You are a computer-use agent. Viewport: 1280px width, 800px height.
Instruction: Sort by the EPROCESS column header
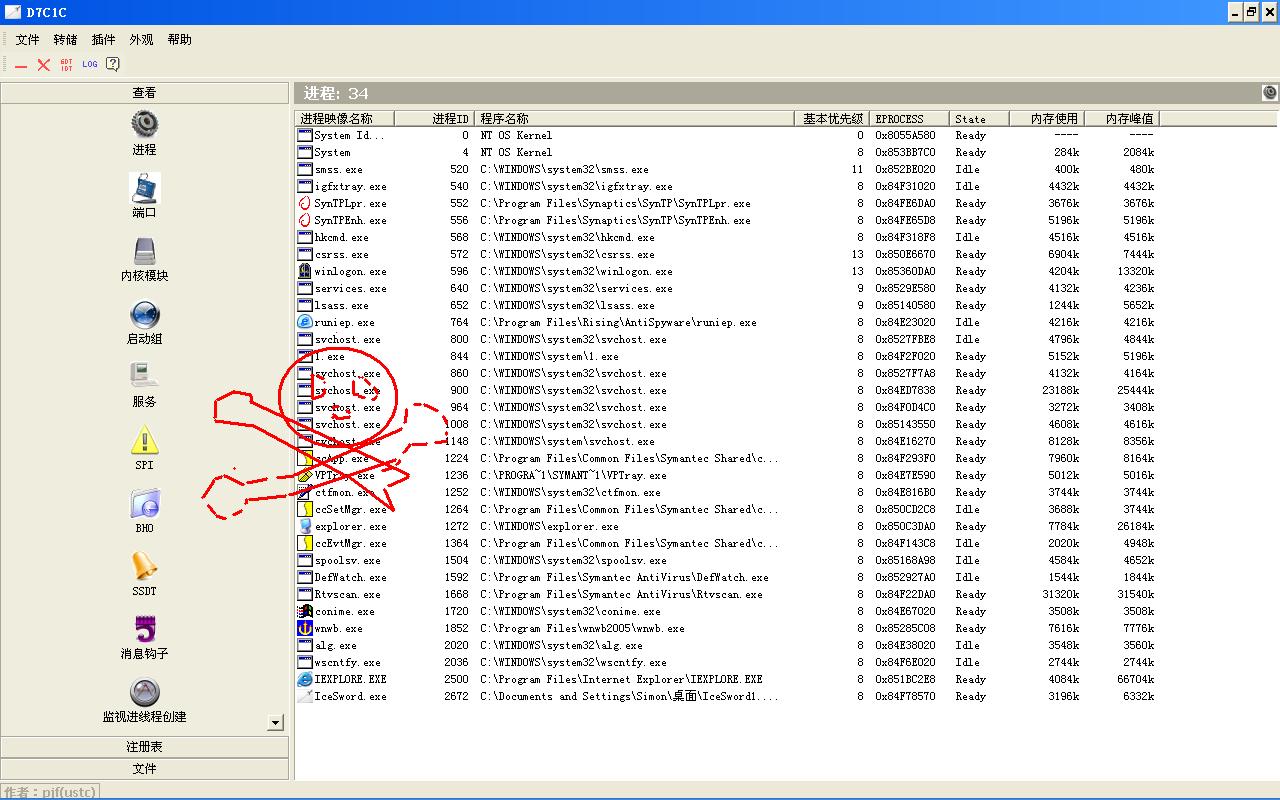(909, 119)
